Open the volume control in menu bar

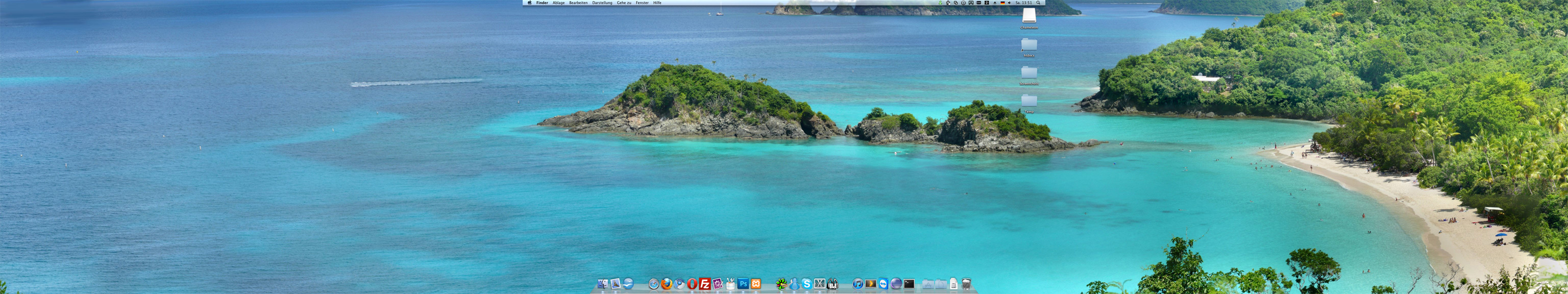pos(1009,3)
